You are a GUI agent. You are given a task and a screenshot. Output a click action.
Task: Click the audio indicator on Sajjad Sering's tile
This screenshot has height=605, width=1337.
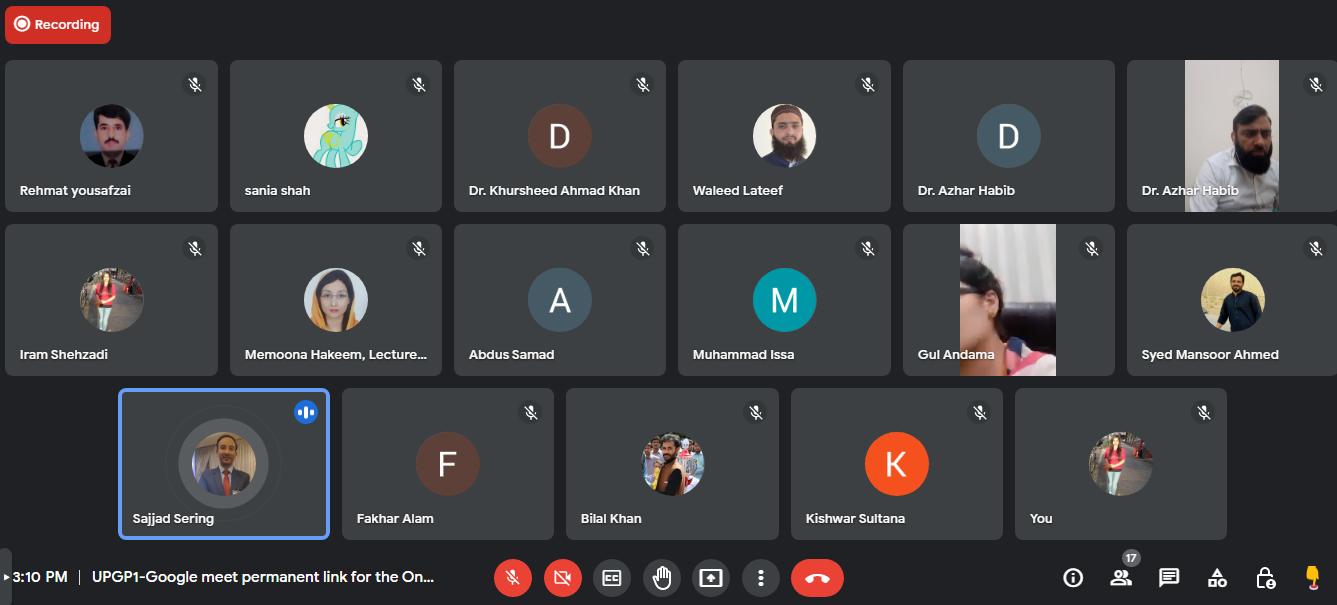coord(306,412)
